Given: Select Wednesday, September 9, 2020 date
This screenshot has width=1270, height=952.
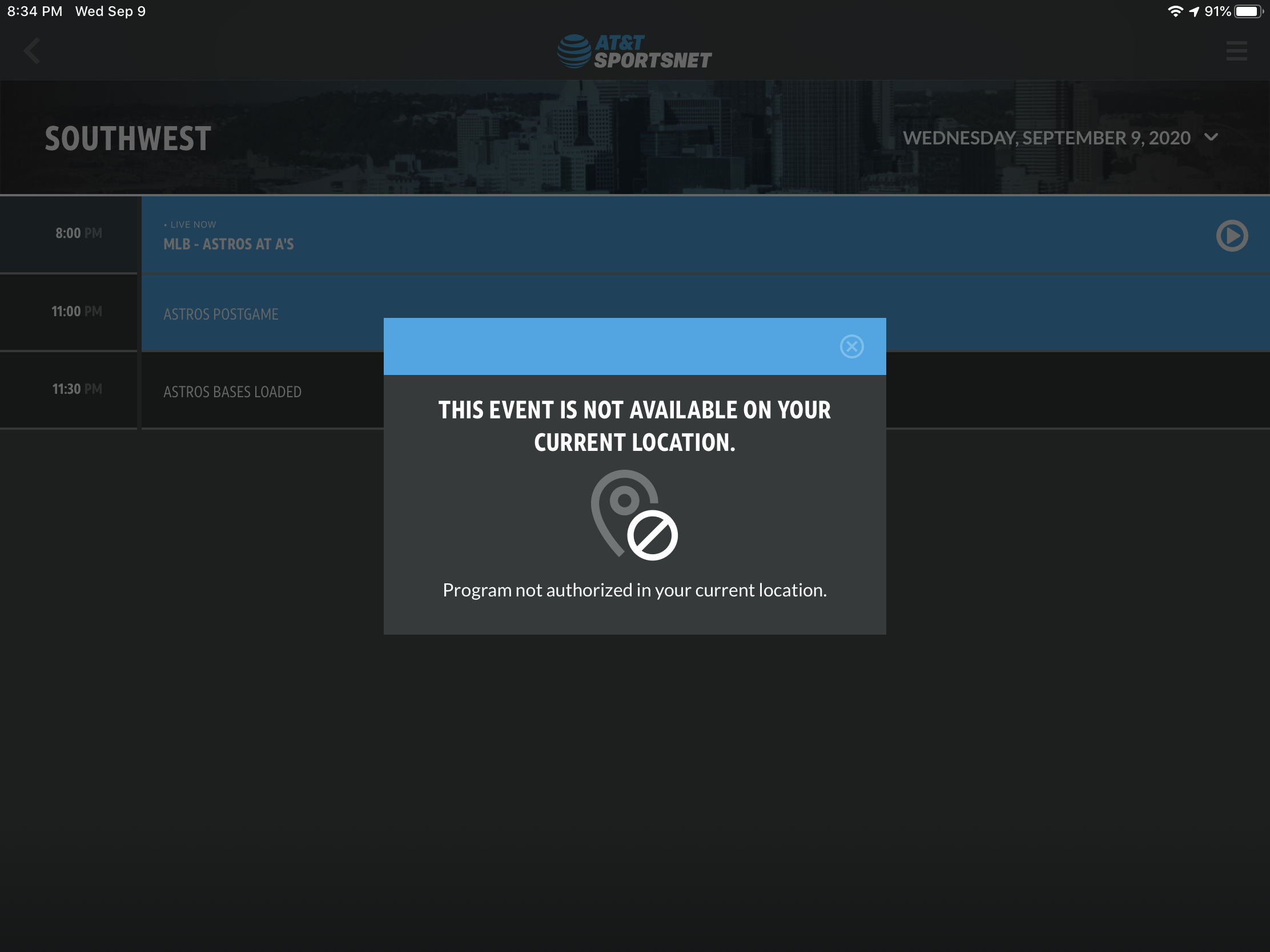Looking at the screenshot, I should [x=1046, y=138].
